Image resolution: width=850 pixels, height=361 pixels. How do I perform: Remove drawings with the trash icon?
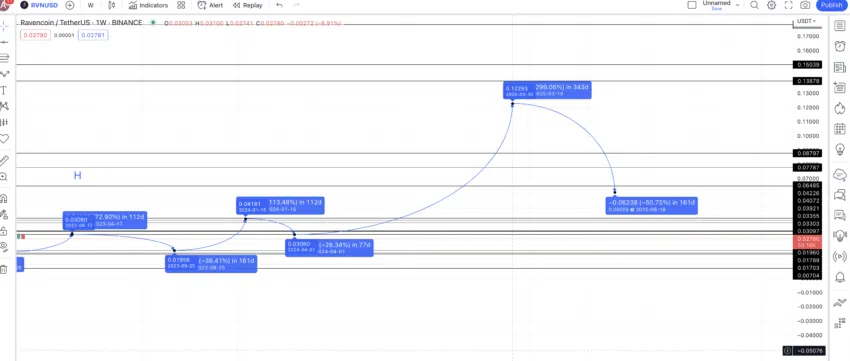[4, 269]
